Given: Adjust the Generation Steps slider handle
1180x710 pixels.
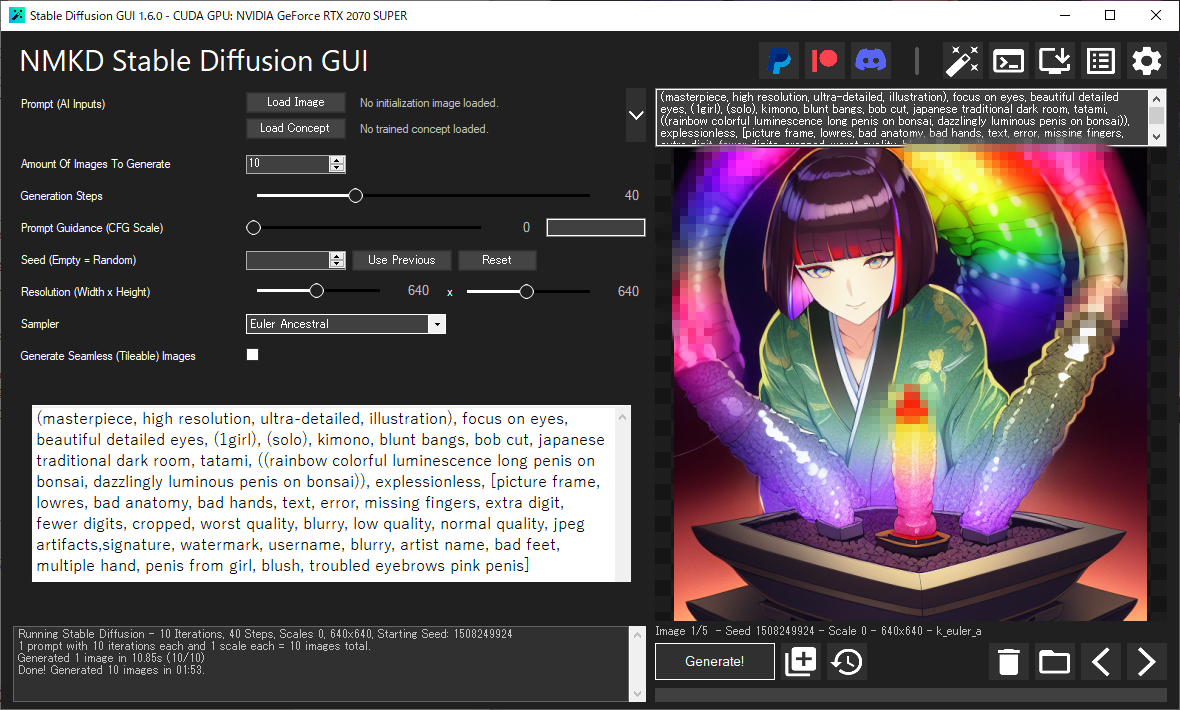Looking at the screenshot, I should (355, 196).
